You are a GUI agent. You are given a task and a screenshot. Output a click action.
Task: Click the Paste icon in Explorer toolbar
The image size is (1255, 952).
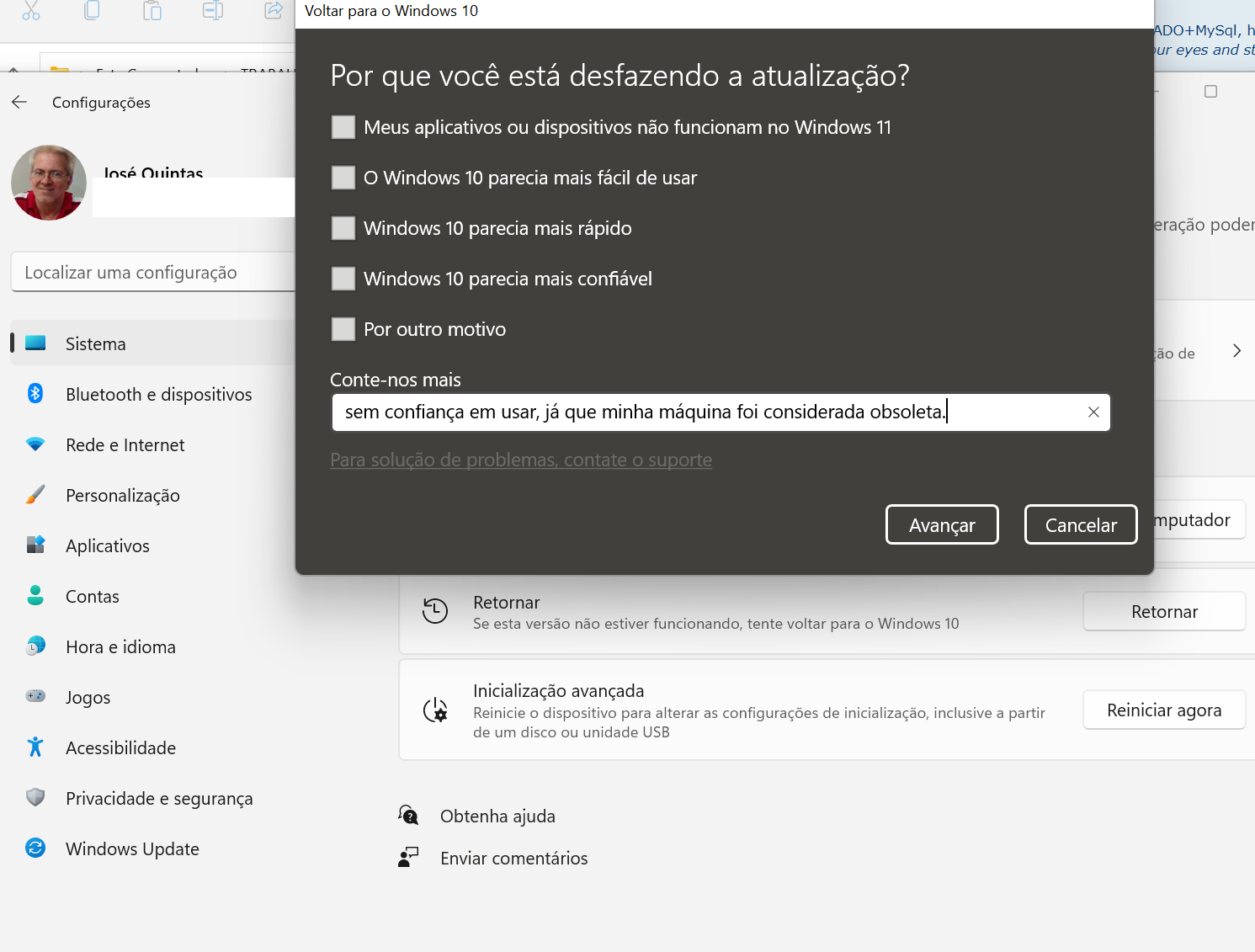click(x=152, y=10)
